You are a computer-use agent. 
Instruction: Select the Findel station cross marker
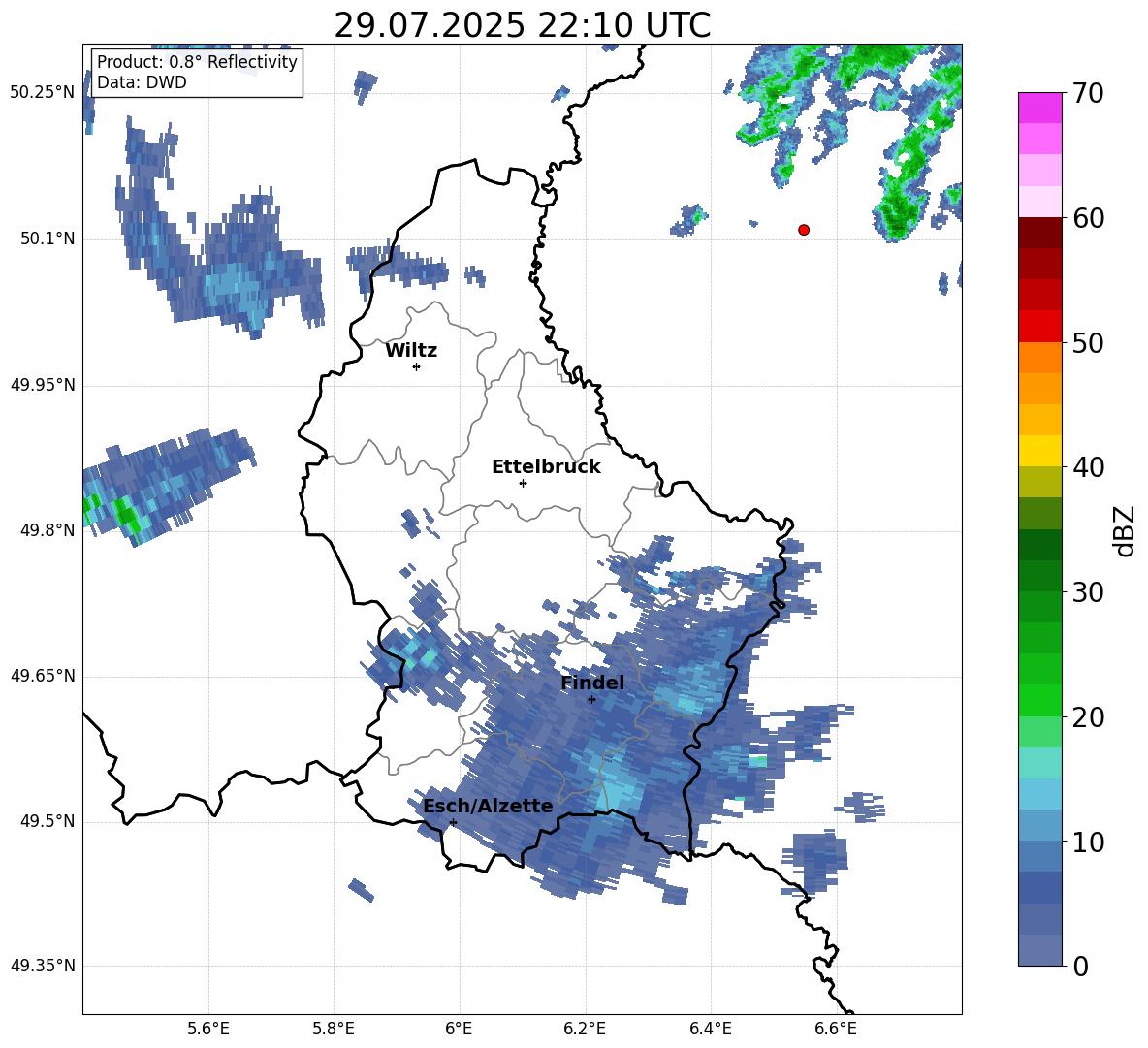(x=591, y=700)
